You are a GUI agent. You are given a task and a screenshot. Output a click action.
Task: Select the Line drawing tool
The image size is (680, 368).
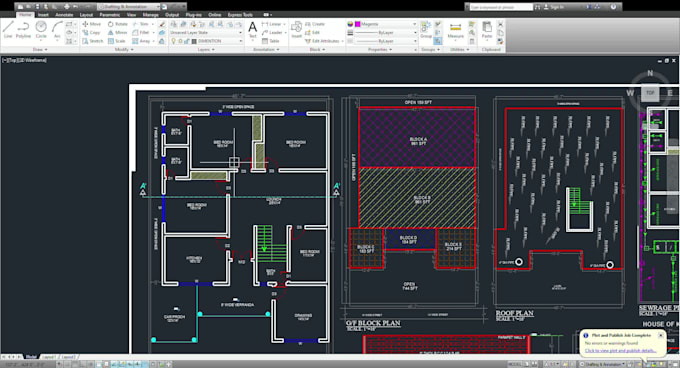[x=8, y=30]
